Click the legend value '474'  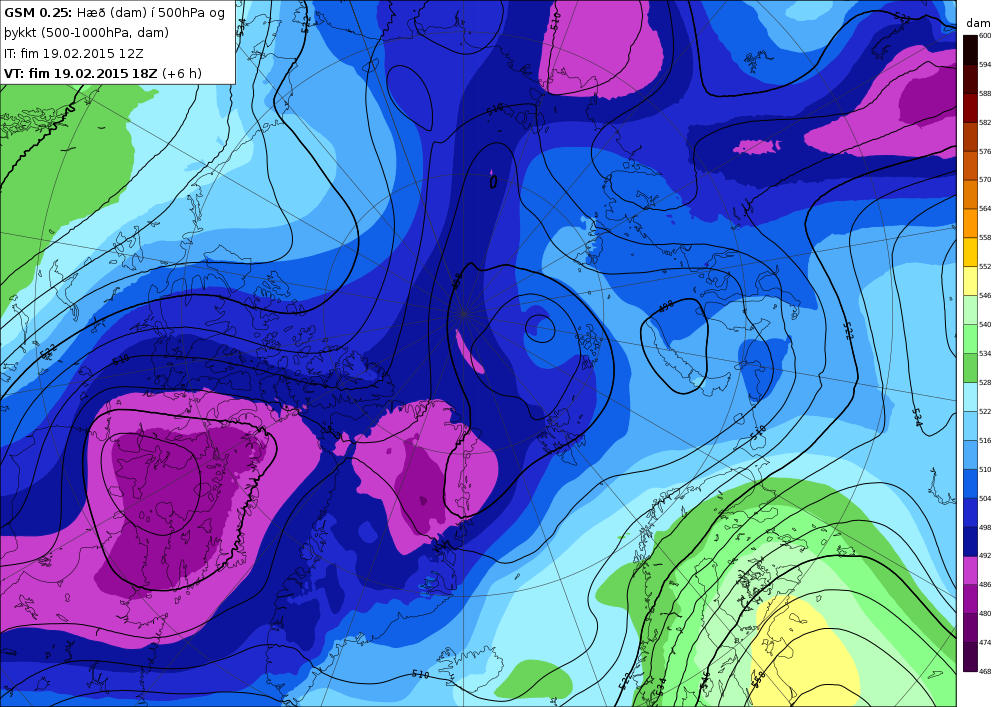(x=985, y=643)
